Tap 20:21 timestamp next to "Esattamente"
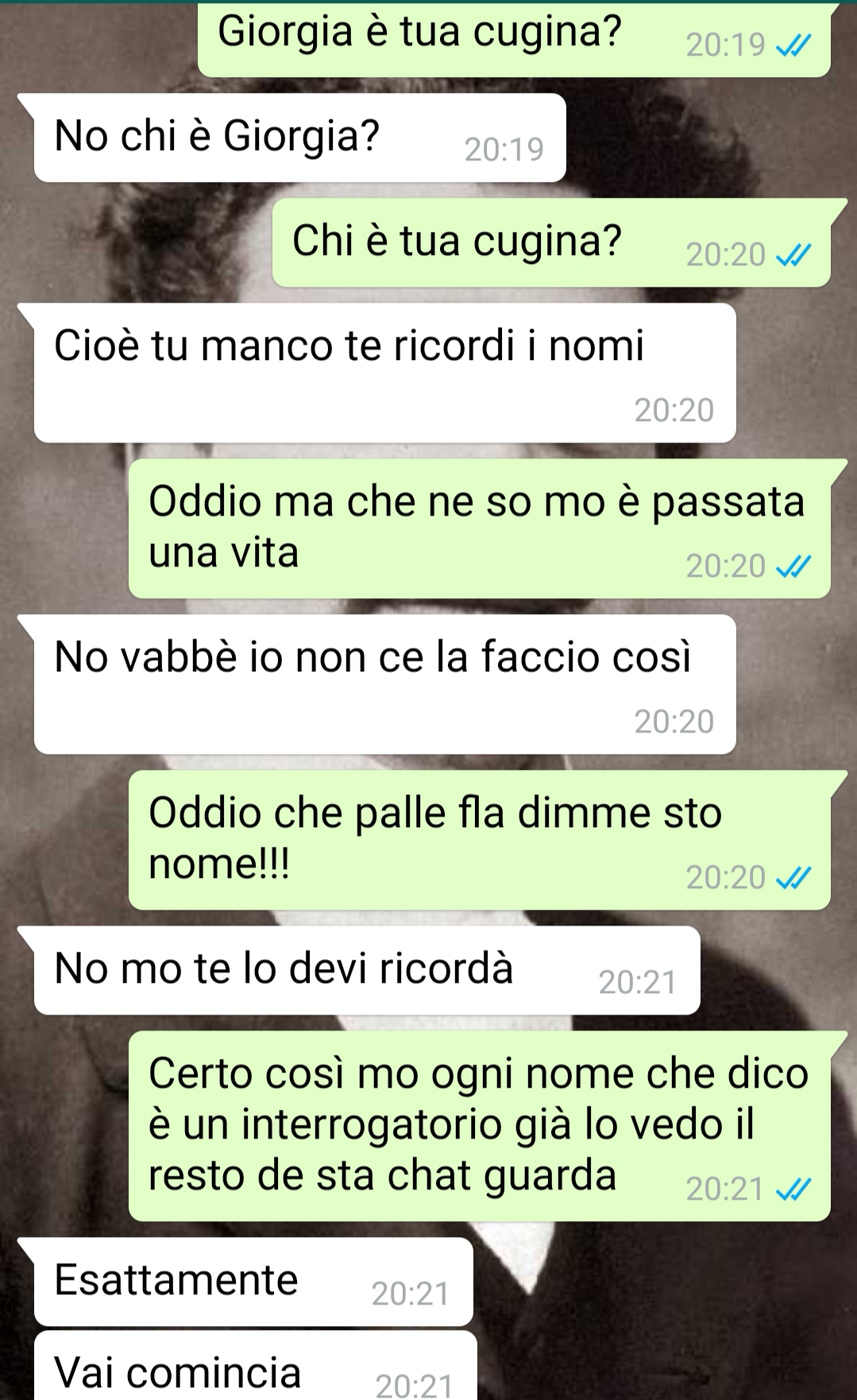Screen dimensions: 857x1400 tap(411, 1294)
